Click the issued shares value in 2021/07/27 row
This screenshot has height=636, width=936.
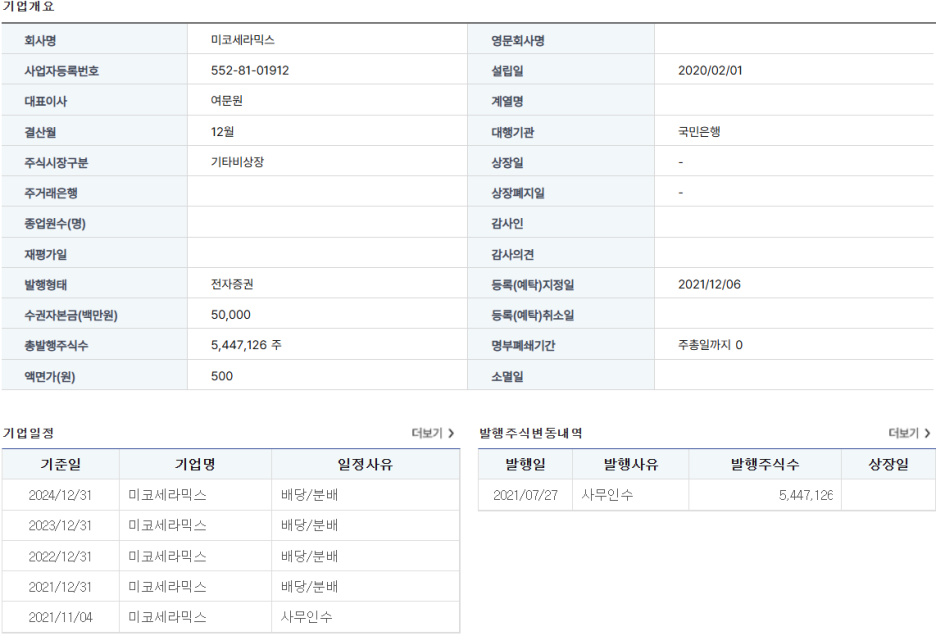[x=806, y=495]
